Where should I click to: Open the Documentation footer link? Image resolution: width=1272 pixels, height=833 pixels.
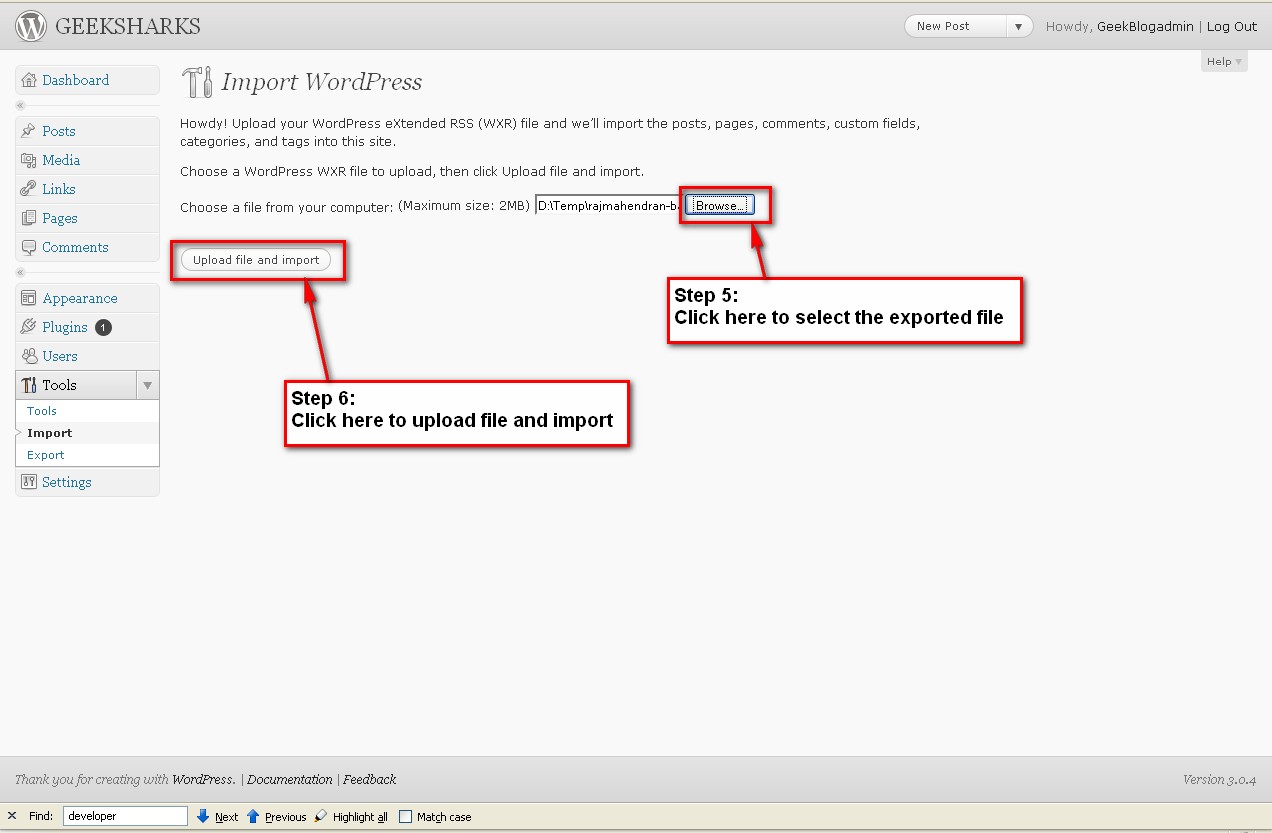coord(290,779)
